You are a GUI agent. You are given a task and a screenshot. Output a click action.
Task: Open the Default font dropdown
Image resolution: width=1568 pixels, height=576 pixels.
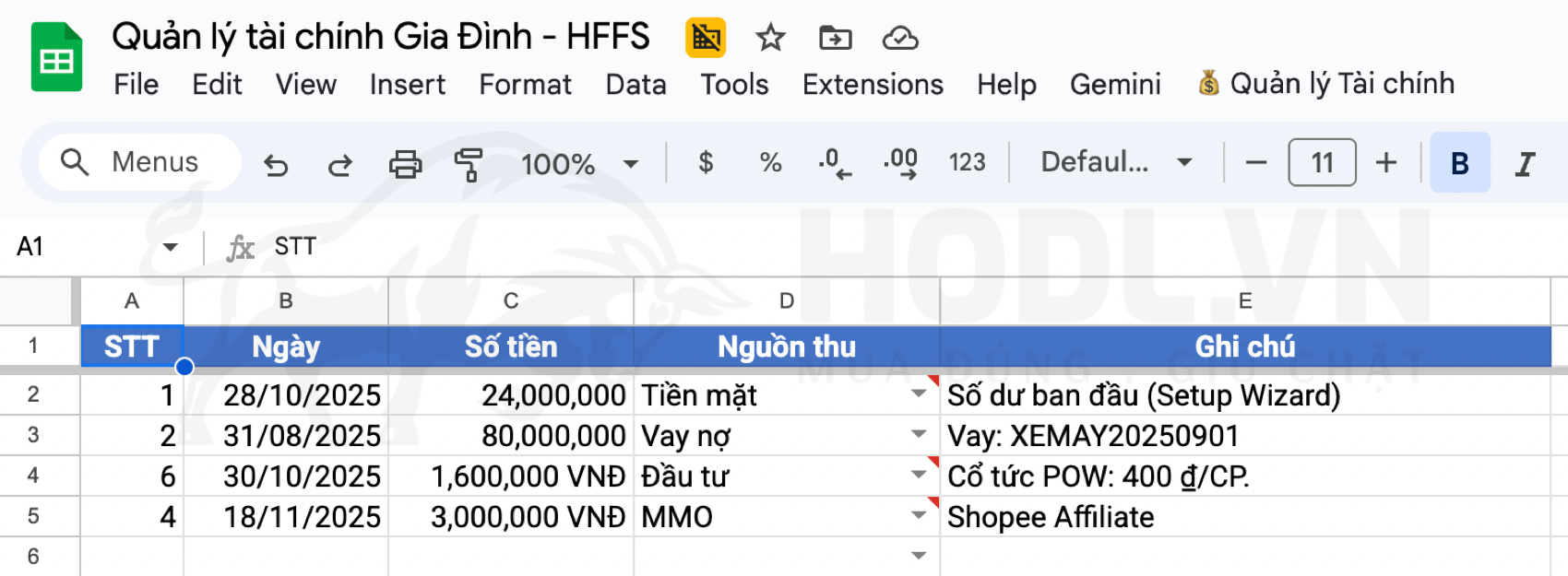tap(1116, 163)
